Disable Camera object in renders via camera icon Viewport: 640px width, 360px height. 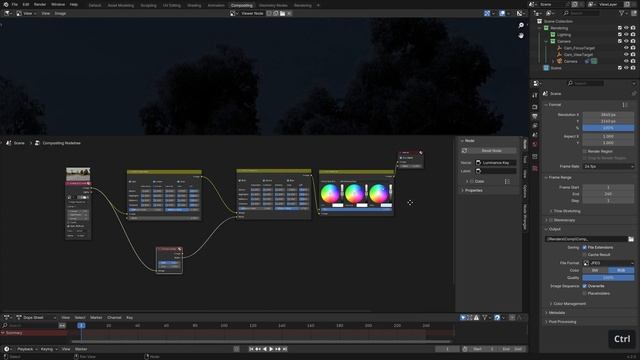pos(633,61)
